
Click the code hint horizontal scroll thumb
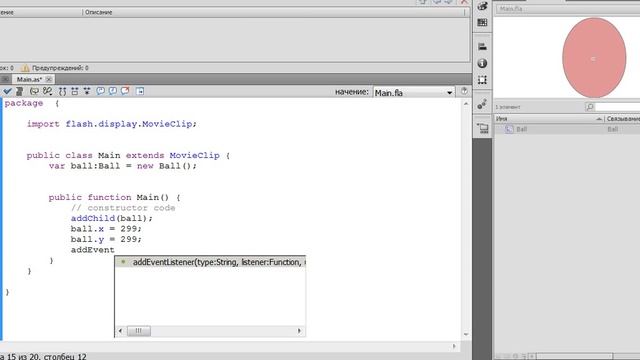point(139,331)
